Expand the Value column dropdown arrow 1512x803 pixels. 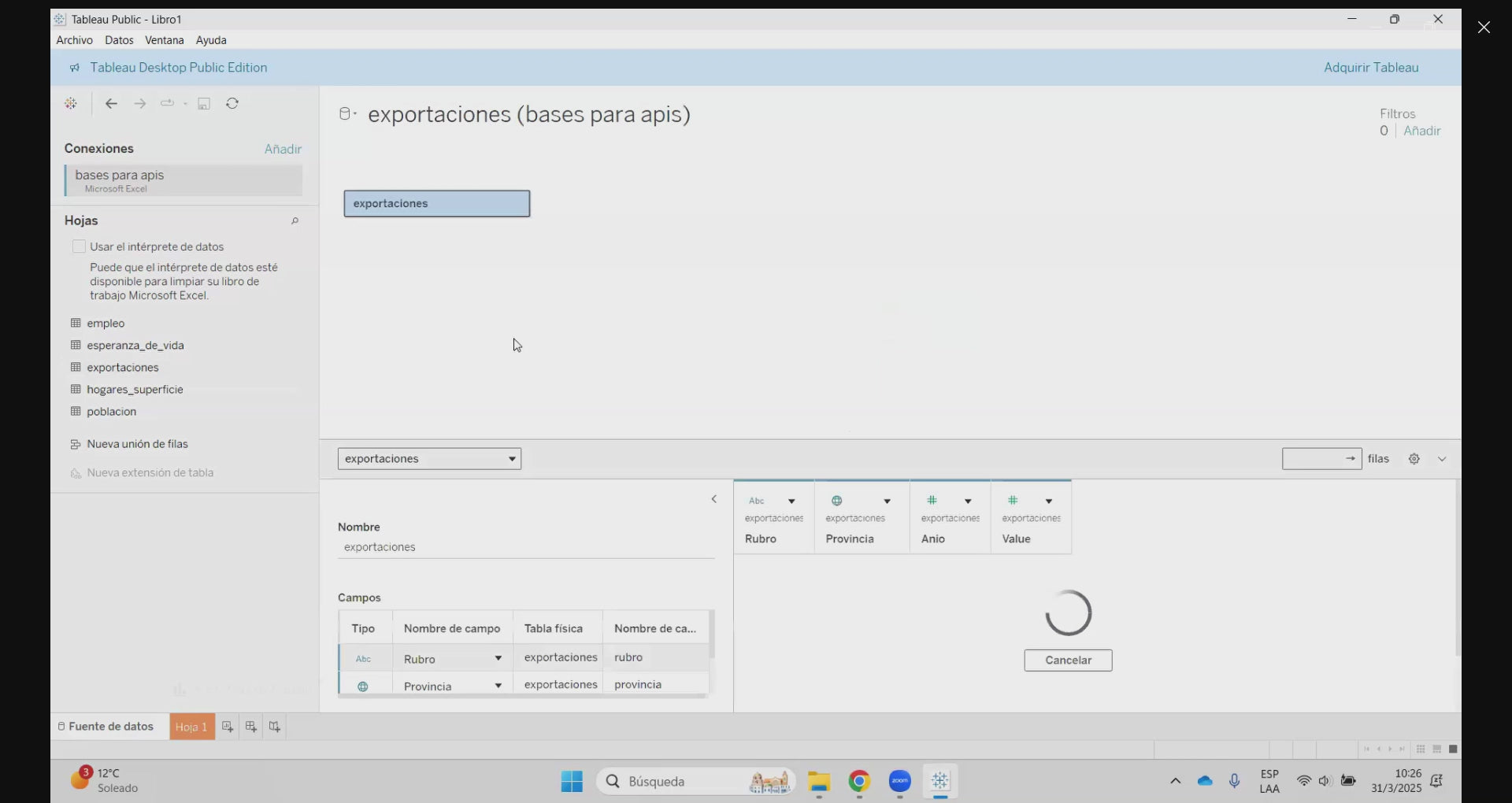(x=1048, y=501)
